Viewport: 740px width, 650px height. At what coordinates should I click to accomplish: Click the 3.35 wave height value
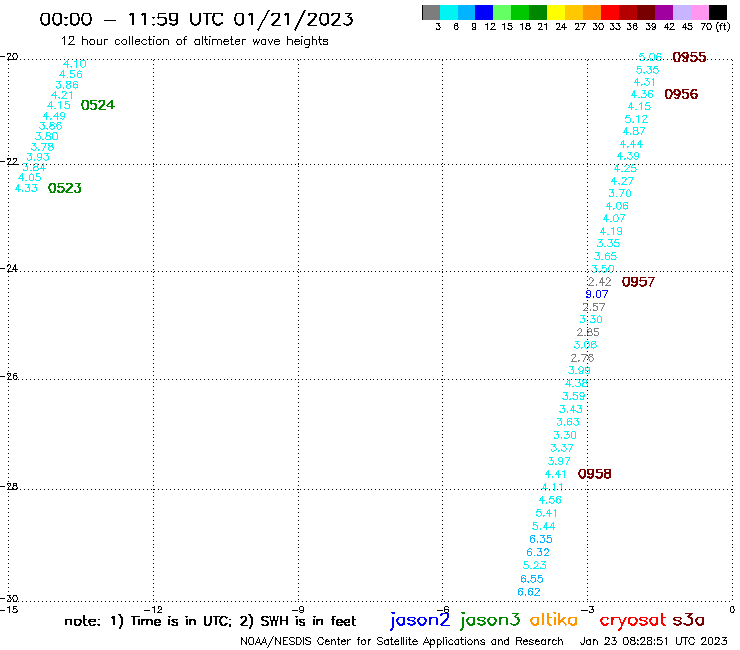pos(608,243)
